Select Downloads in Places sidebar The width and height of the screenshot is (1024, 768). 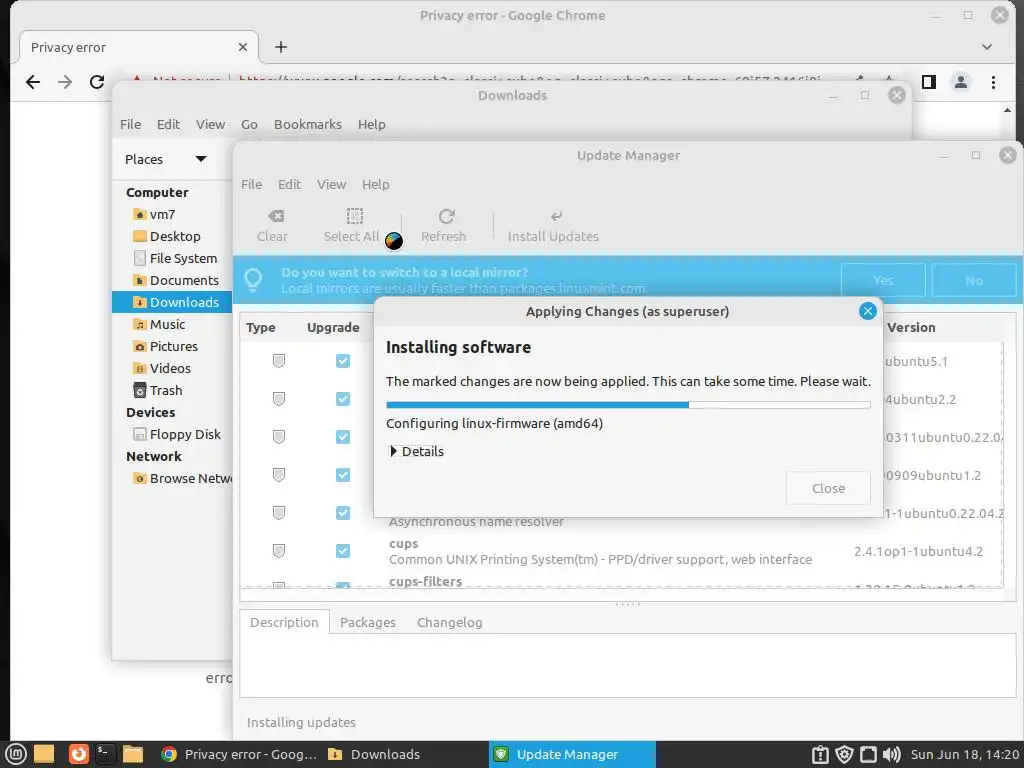(x=171, y=302)
